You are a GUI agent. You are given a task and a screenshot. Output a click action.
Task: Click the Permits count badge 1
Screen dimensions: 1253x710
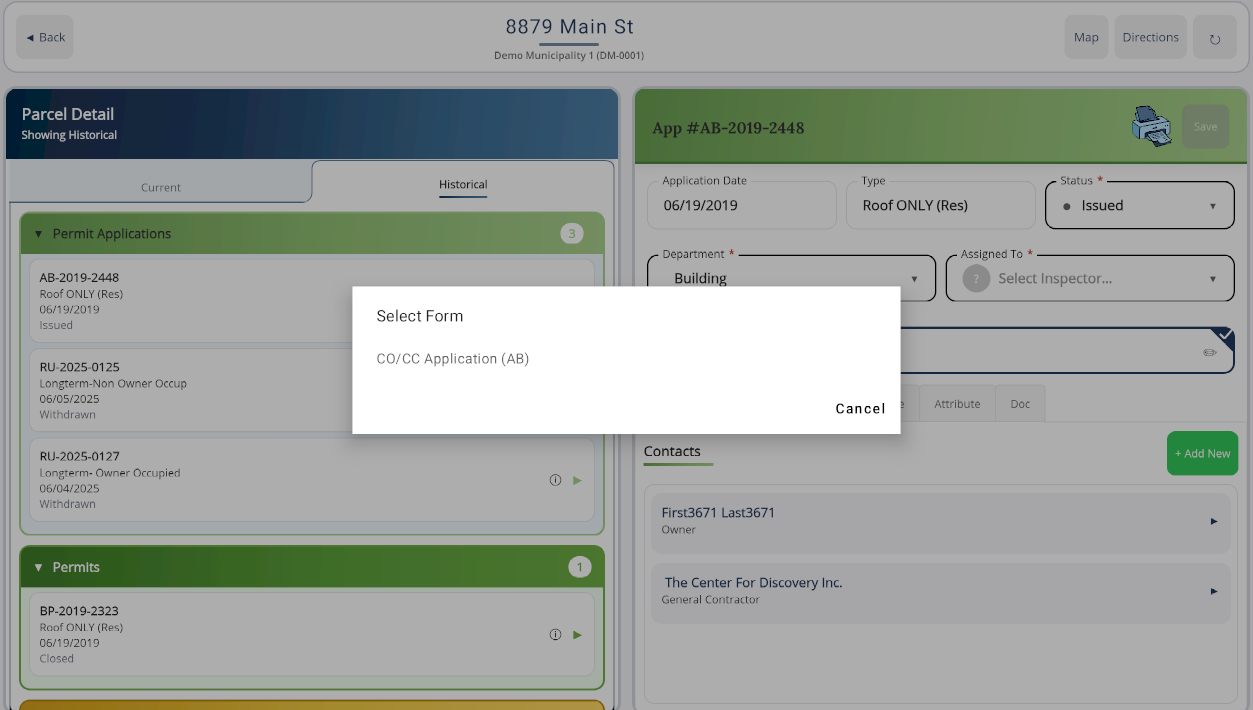[x=580, y=567]
